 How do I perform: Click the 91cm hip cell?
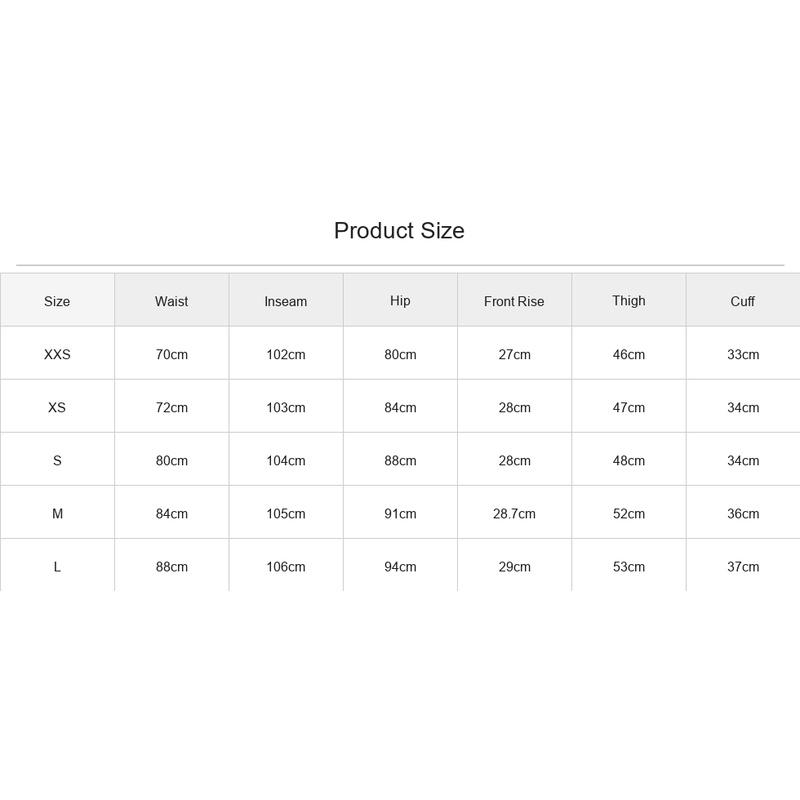(400, 513)
